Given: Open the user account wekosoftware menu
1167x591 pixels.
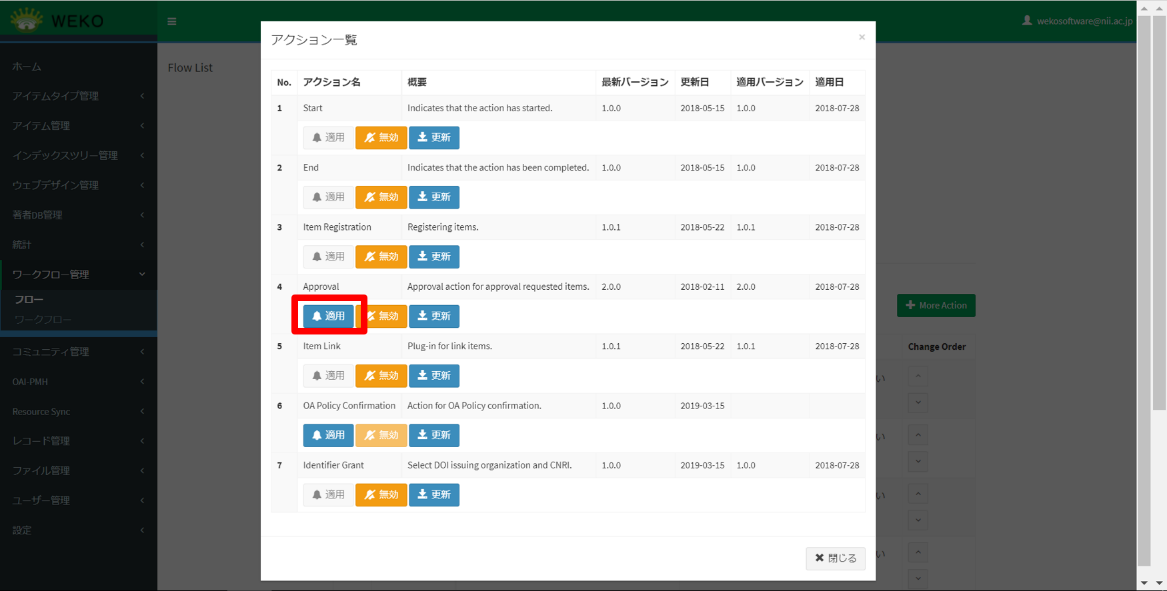Looking at the screenshot, I should [x=1077, y=21].
